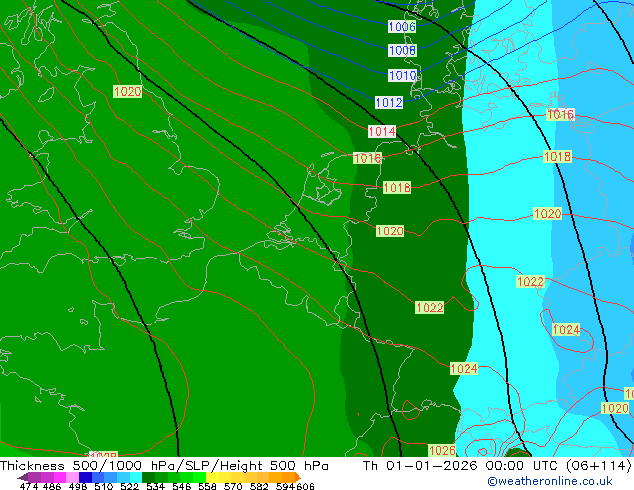Viewport: 634px width, 490px height.
Task: Click the orange arrow end of the colorbar
Action: [298, 477]
